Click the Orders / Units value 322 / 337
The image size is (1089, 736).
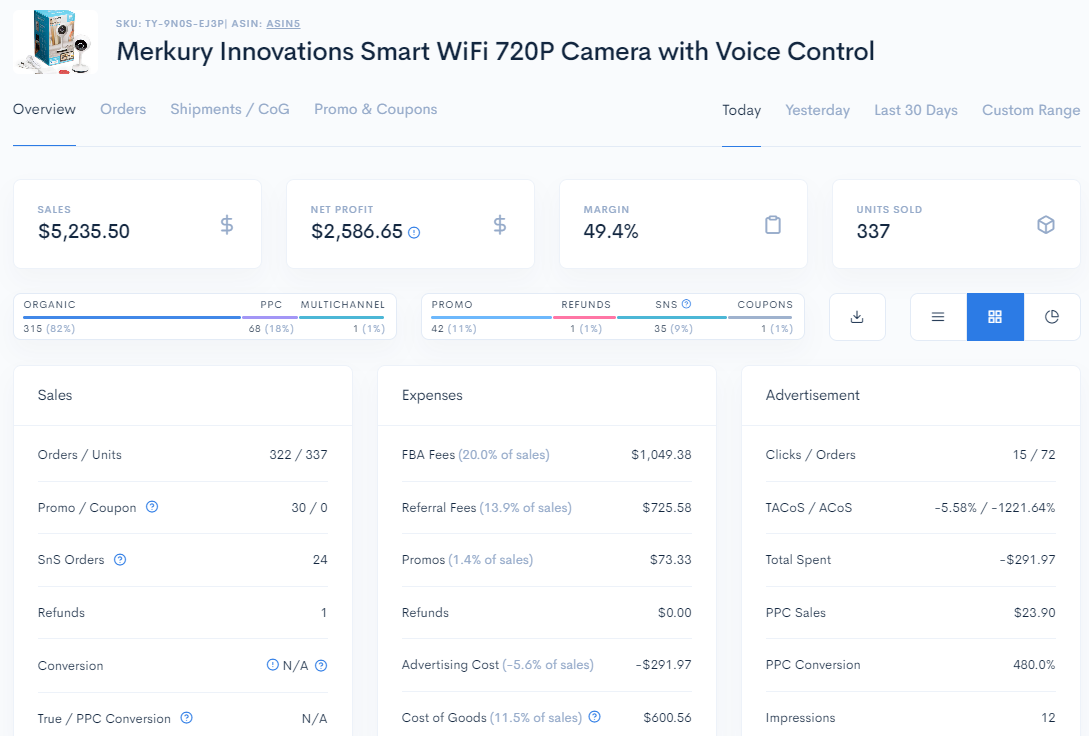click(x=299, y=455)
